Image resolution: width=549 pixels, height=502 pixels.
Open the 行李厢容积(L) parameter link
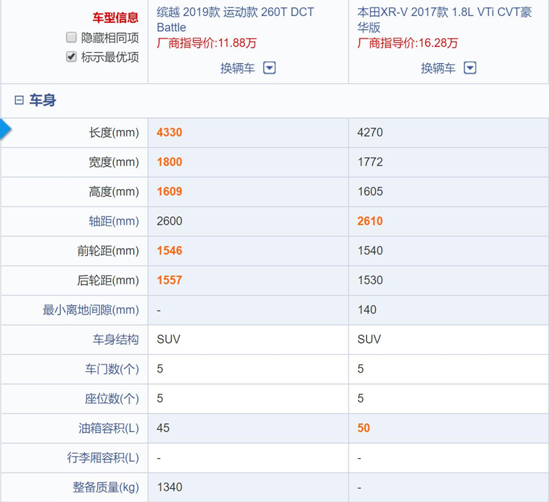[x=103, y=458]
